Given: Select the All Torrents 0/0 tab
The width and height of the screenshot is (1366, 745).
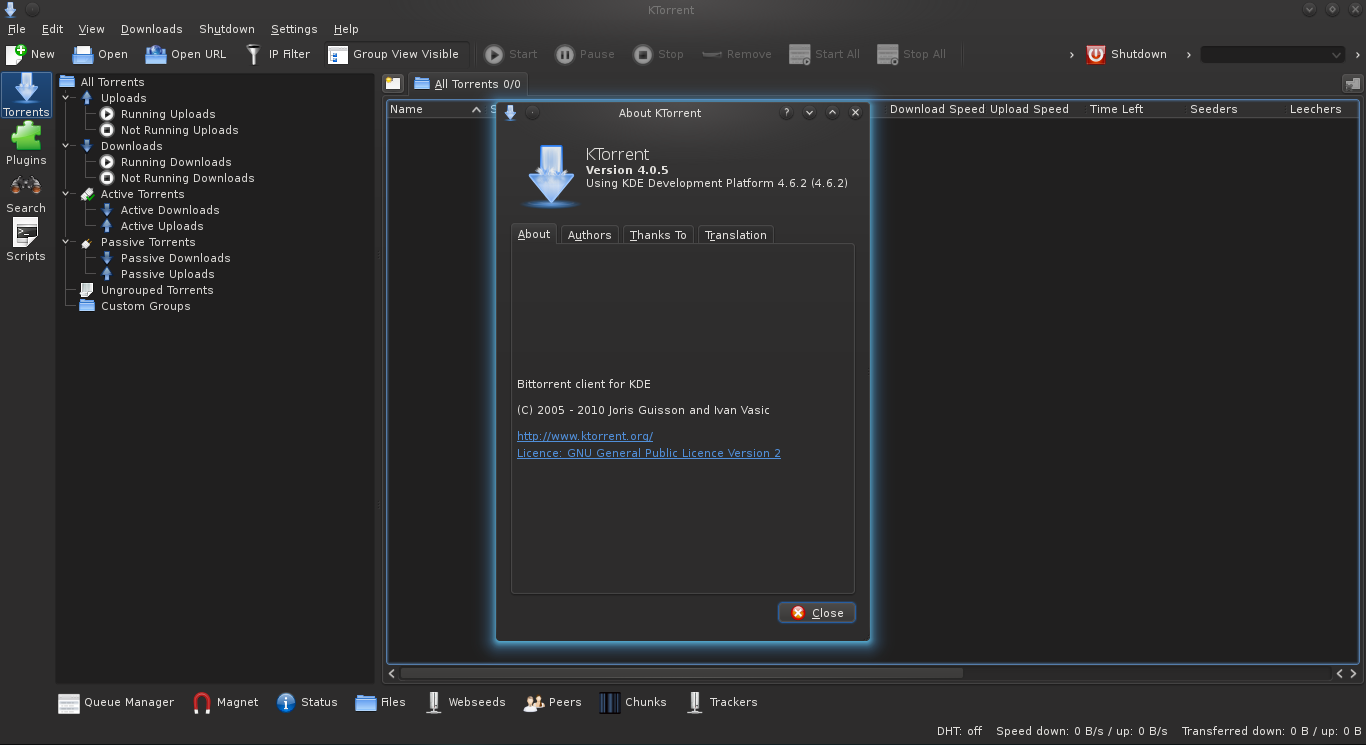Looking at the screenshot, I should coord(468,84).
